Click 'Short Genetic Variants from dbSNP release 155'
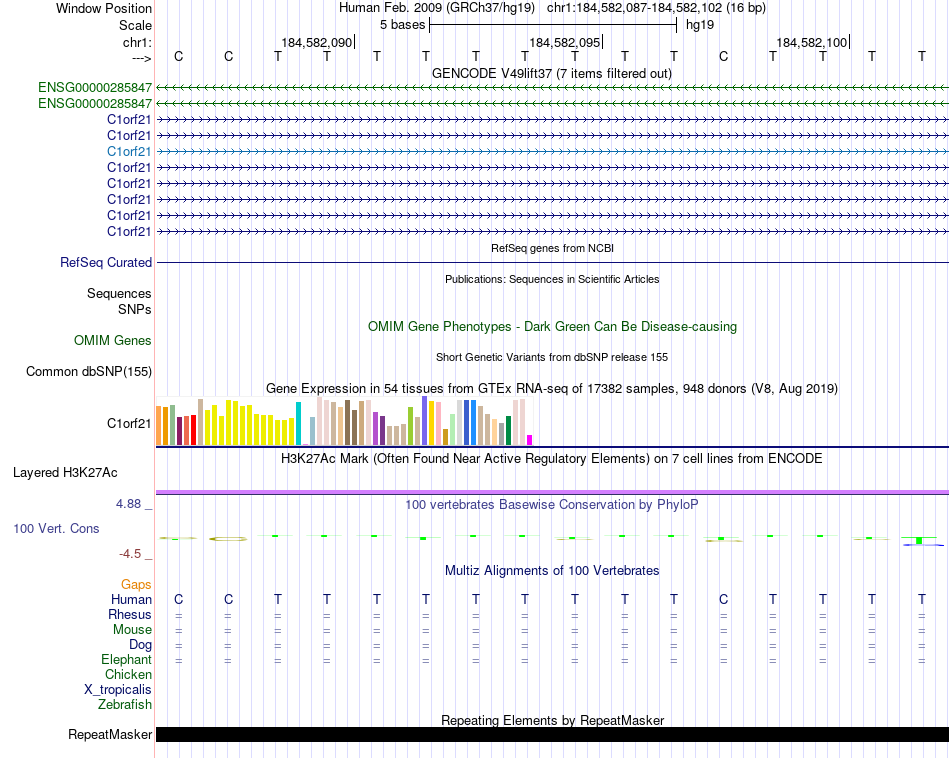This screenshot has width=950, height=758. (552, 357)
